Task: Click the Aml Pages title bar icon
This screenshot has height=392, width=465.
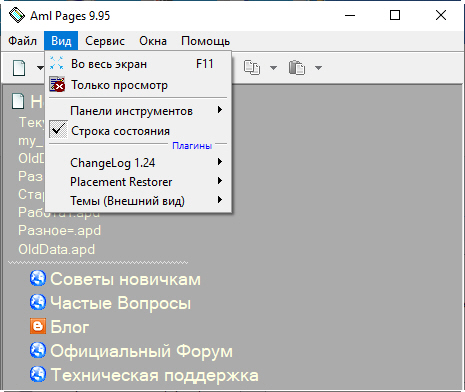Action: 16,15
